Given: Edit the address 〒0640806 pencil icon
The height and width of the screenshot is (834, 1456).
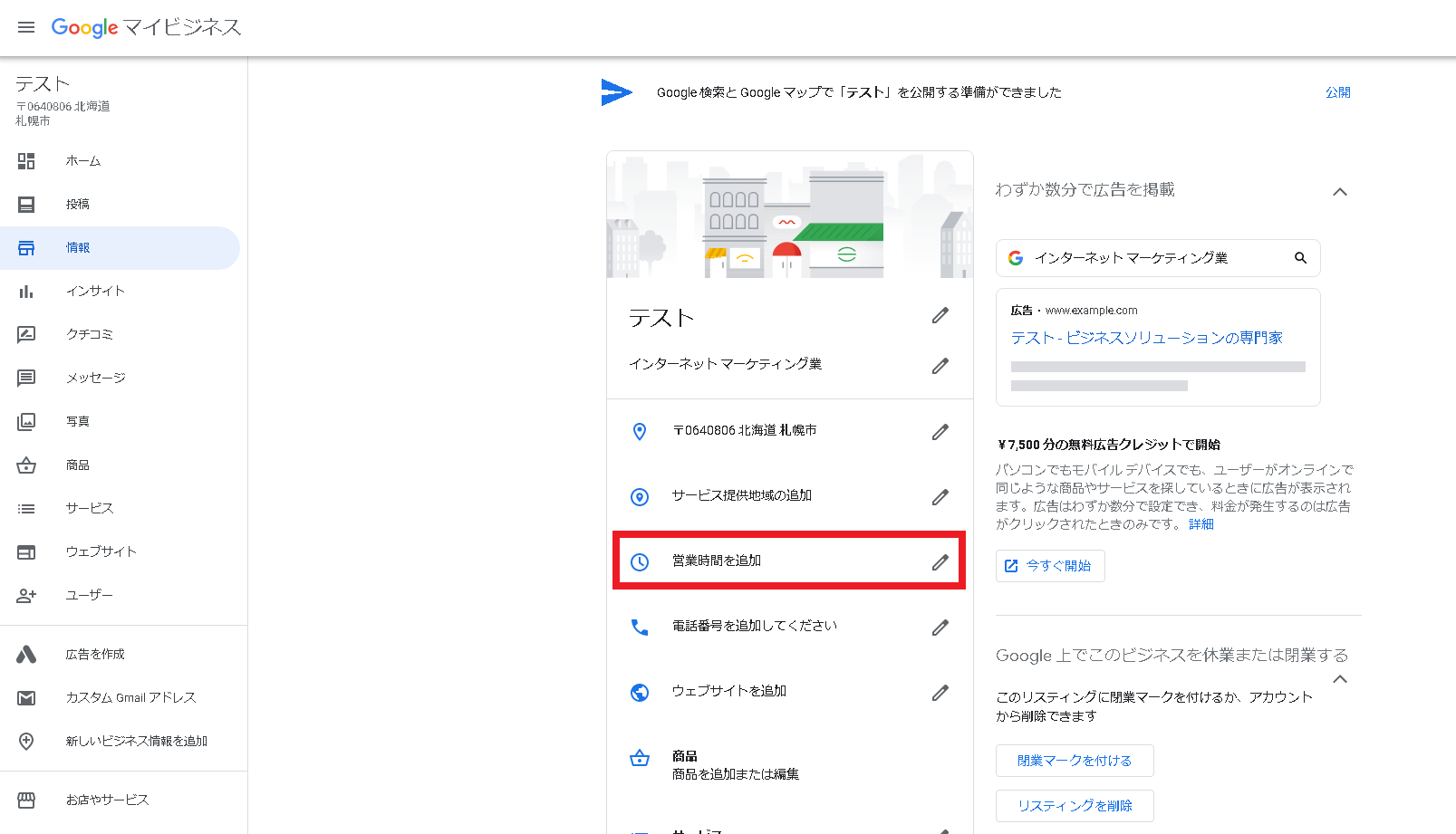Looking at the screenshot, I should tap(940, 432).
